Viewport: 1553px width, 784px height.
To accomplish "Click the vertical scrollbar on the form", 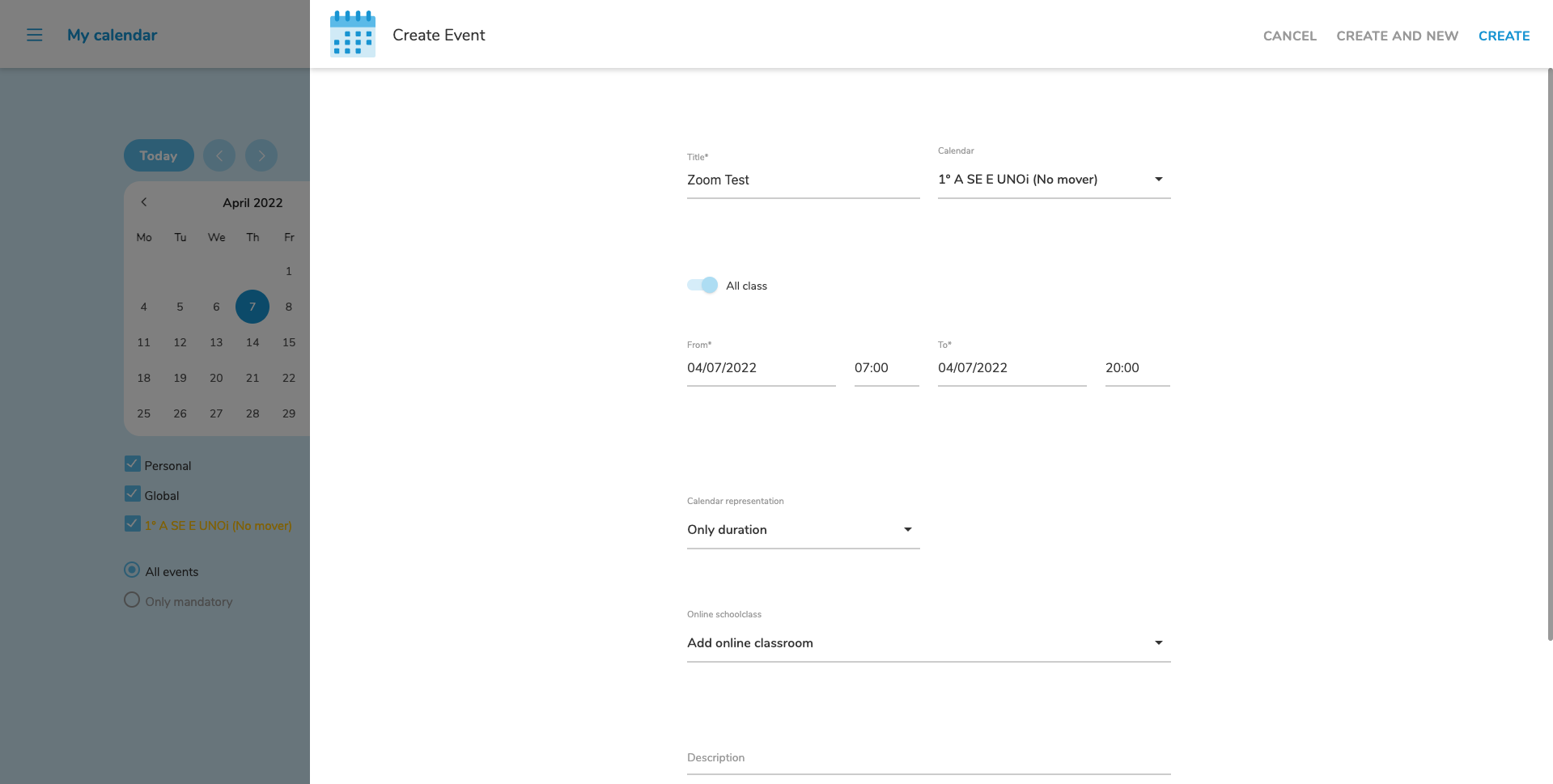I will coord(1550,356).
